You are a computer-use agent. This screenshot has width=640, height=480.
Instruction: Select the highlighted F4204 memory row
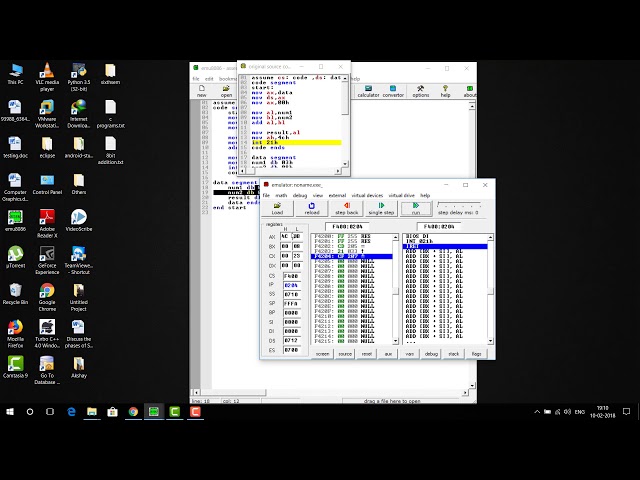coord(352,256)
